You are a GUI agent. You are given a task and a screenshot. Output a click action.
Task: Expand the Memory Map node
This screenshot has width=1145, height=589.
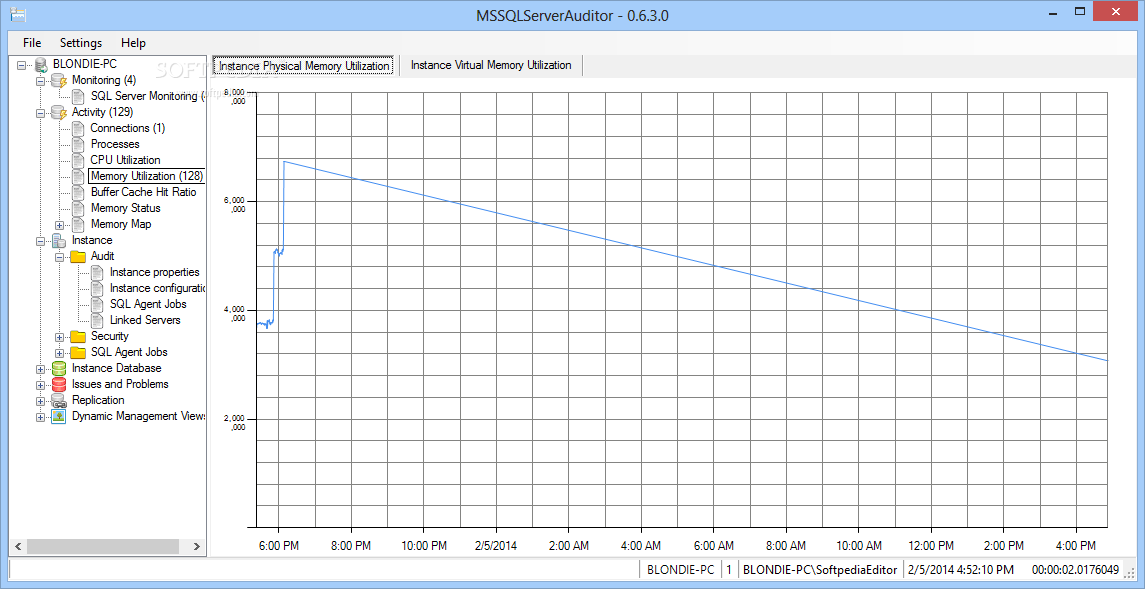(59, 225)
